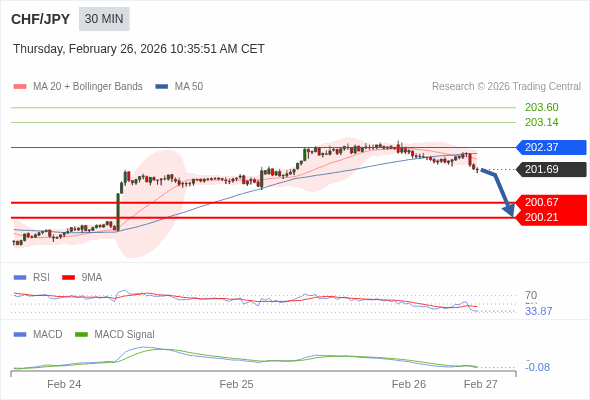Viewport: 590px width, 400px height.
Task: Click the Feb 26 axis date
Action: click(x=409, y=385)
